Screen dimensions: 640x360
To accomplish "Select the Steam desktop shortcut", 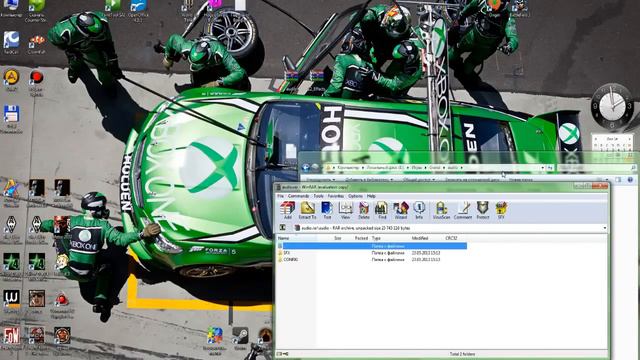I will [240, 338].
